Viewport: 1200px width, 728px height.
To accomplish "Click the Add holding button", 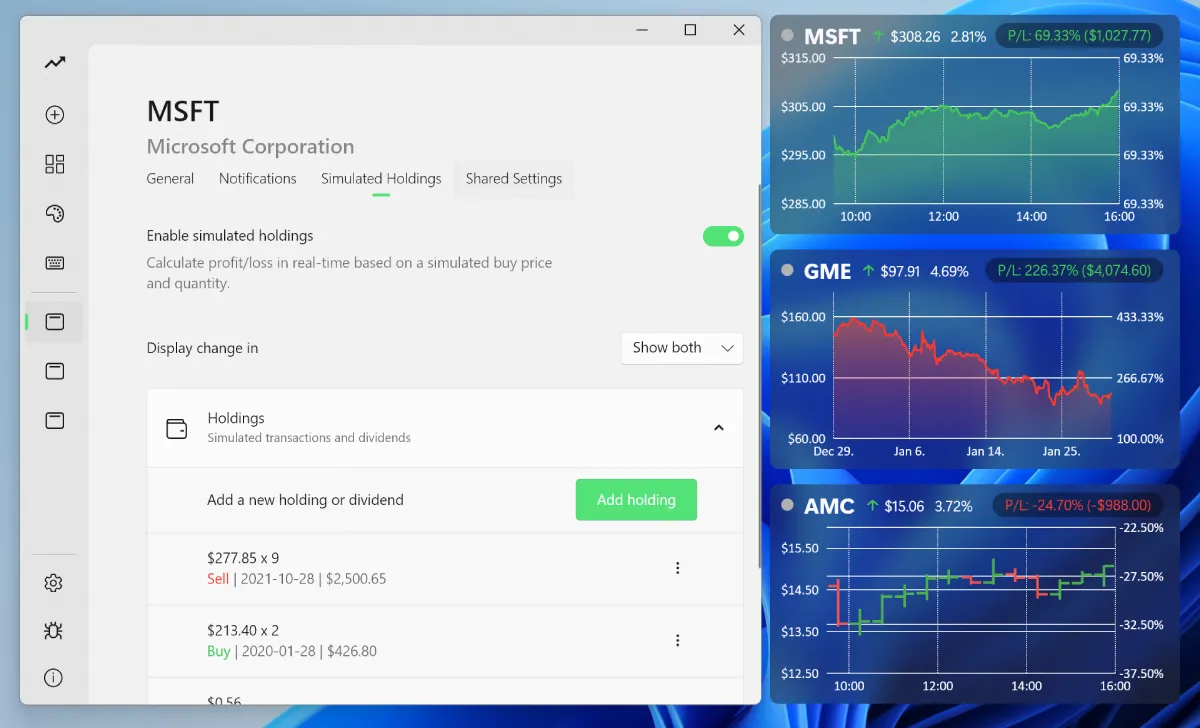I will 636,499.
